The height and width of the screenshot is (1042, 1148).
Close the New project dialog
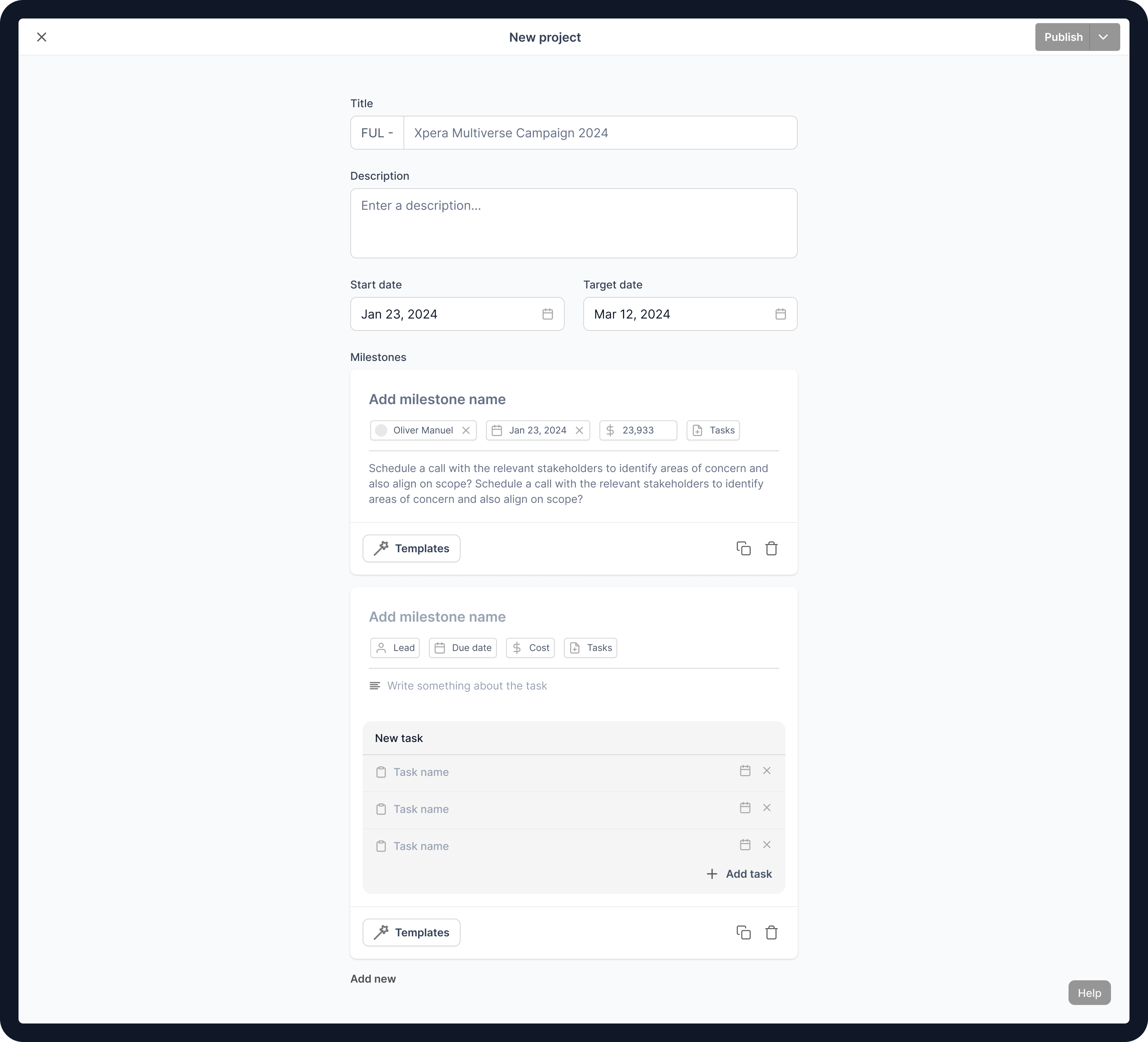[42, 37]
